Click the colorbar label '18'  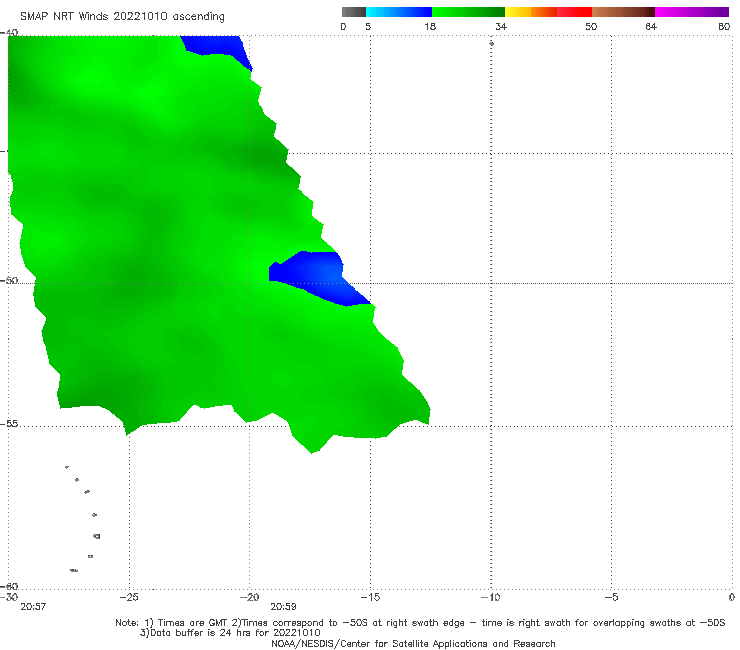(430, 26)
